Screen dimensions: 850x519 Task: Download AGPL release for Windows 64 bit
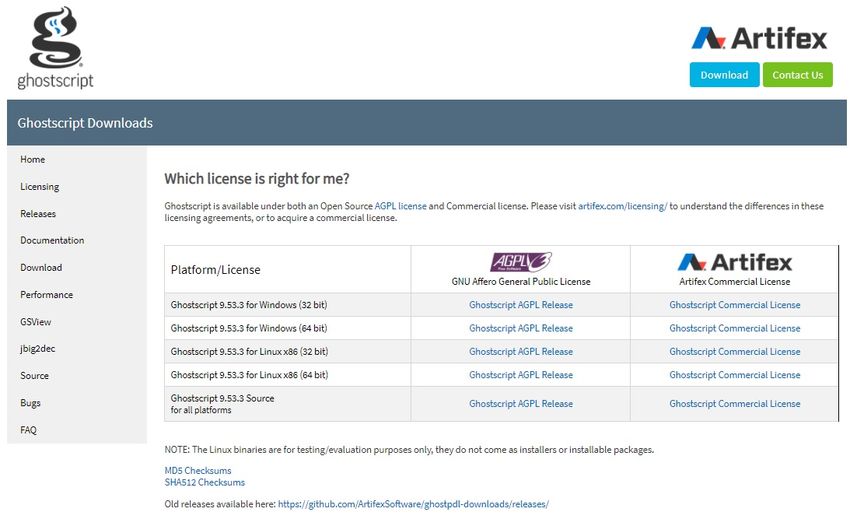521,328
